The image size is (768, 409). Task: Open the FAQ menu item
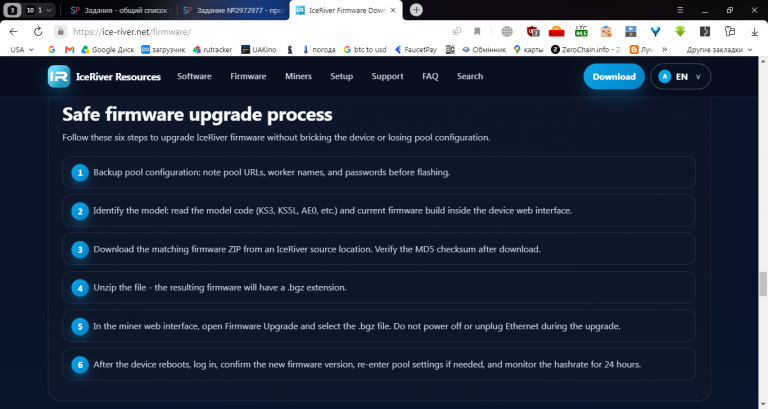430,76
